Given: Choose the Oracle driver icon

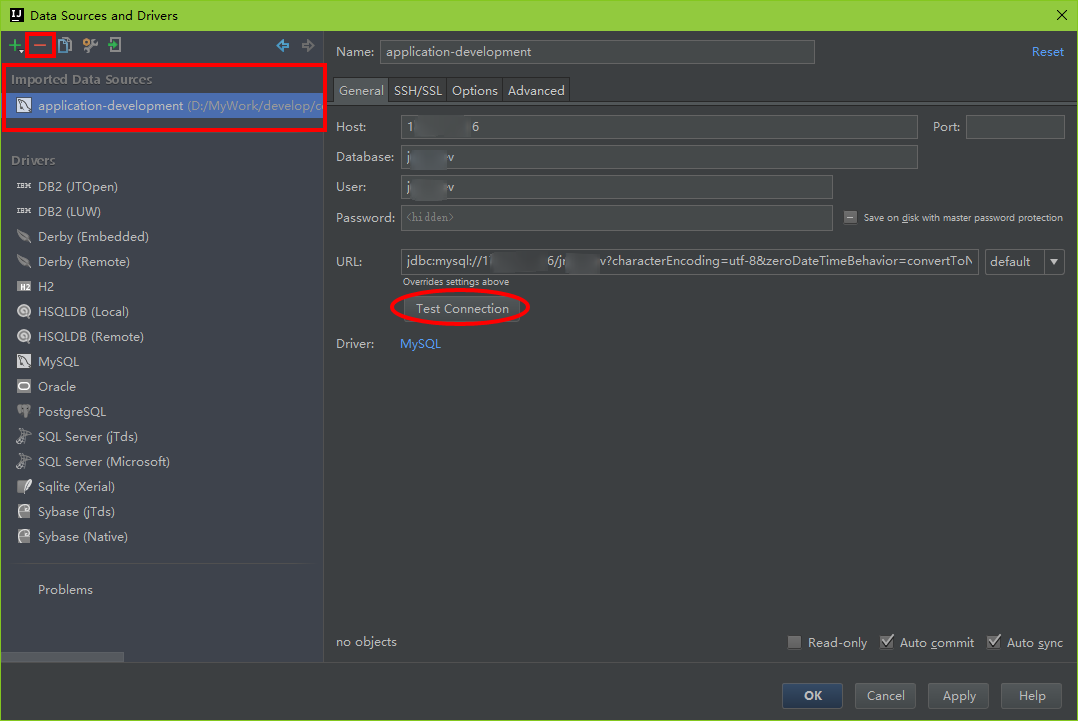Looking at the screenshot, I should pos(24,387).
